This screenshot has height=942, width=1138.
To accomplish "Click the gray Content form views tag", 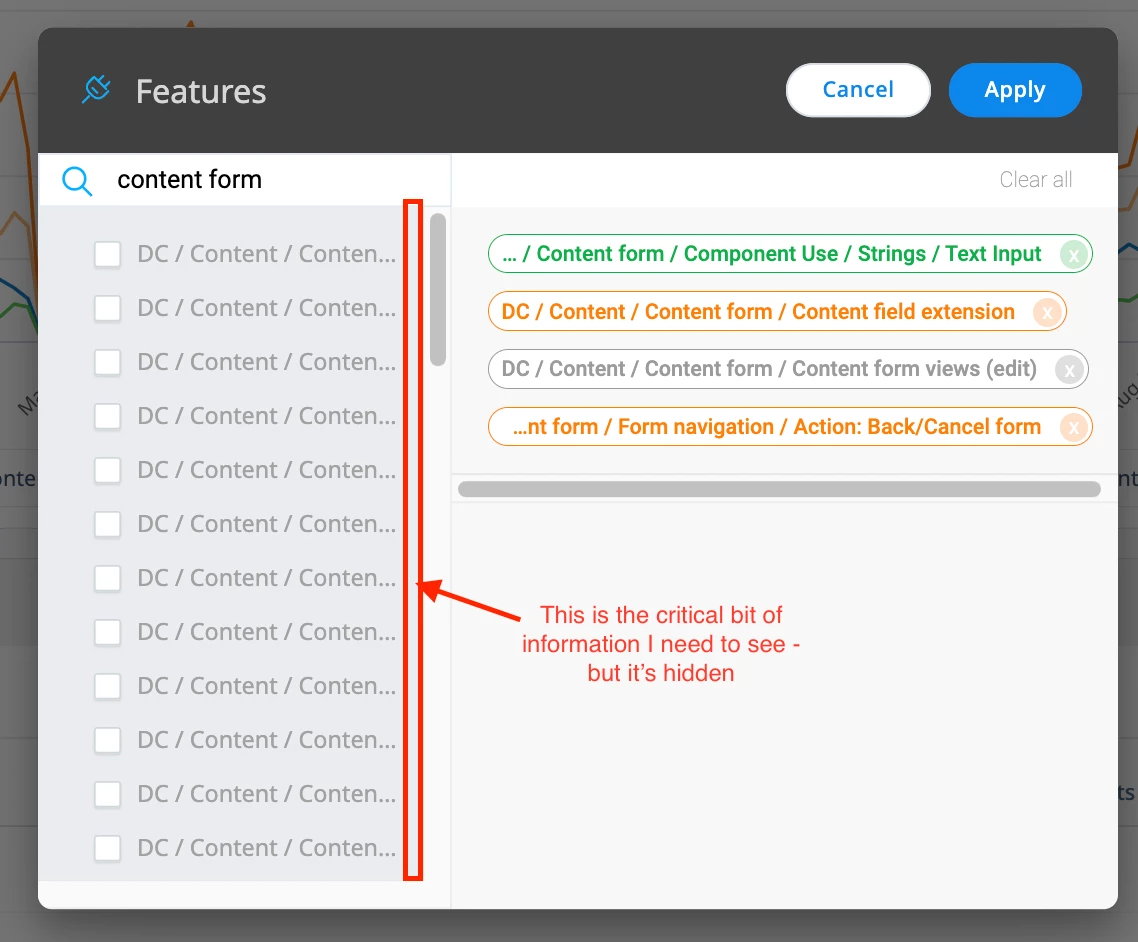I will tap(769, 369).
